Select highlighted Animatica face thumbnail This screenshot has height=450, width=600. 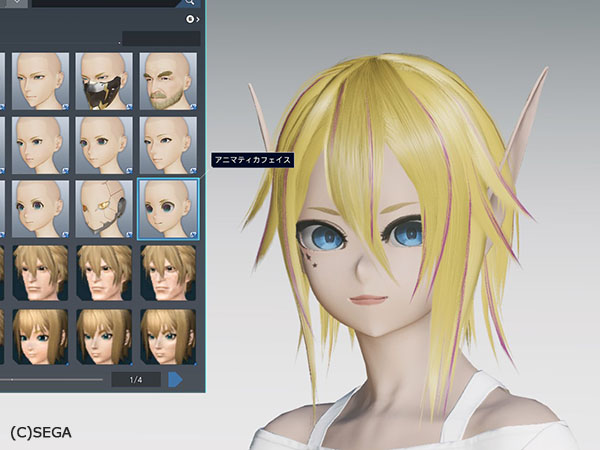pos(168,209)
